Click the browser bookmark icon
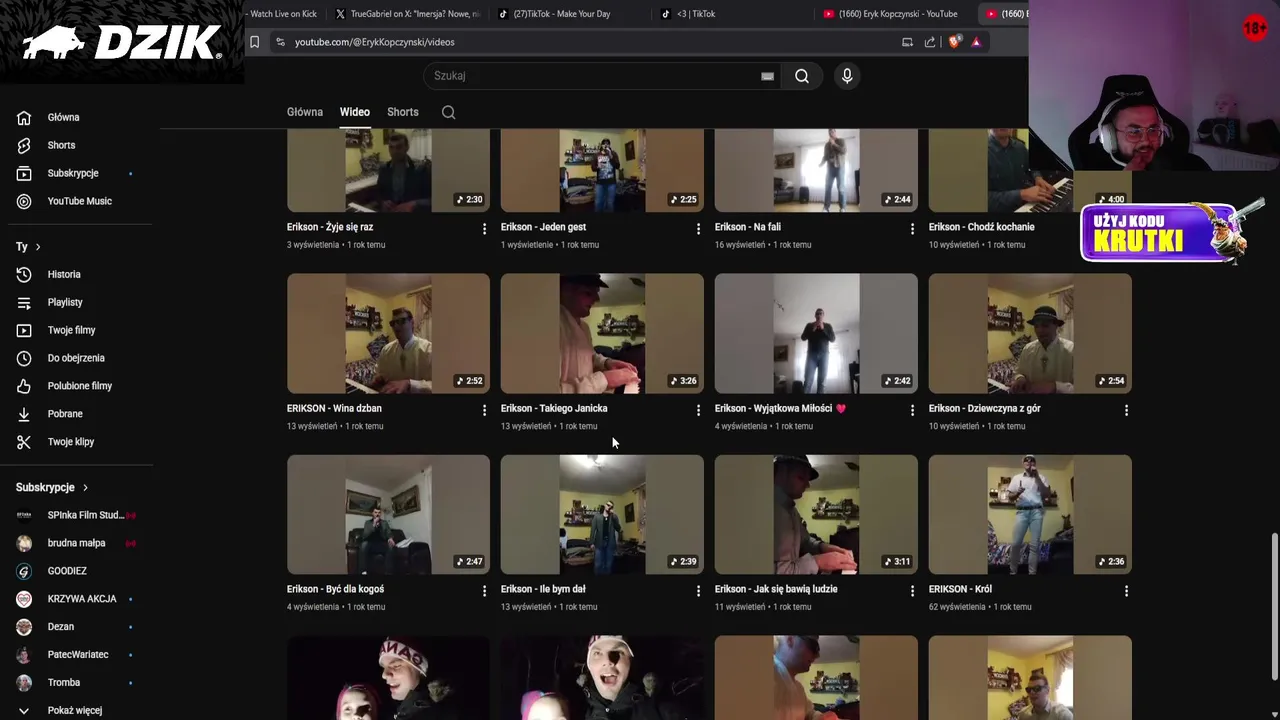1280x720 pixels. point(254,42)
